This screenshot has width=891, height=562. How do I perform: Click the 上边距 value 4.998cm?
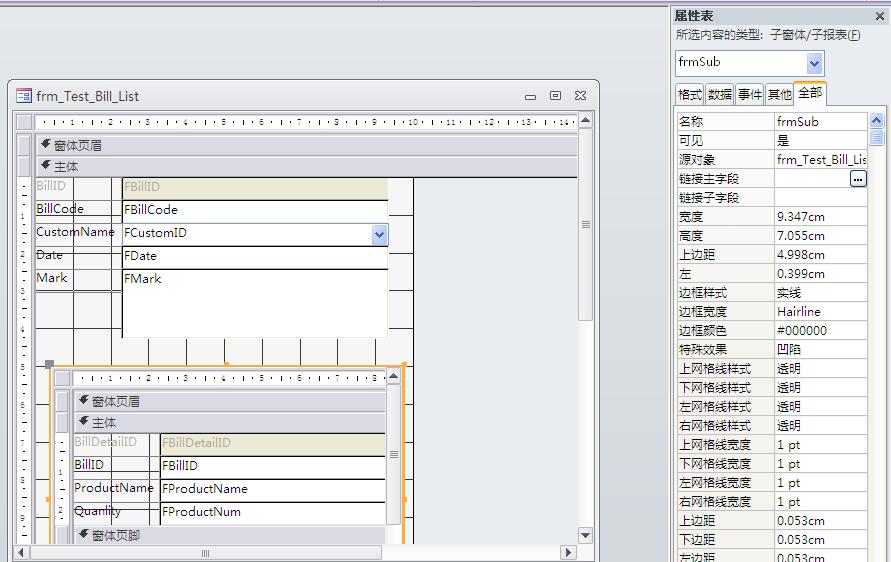(821, 255)
